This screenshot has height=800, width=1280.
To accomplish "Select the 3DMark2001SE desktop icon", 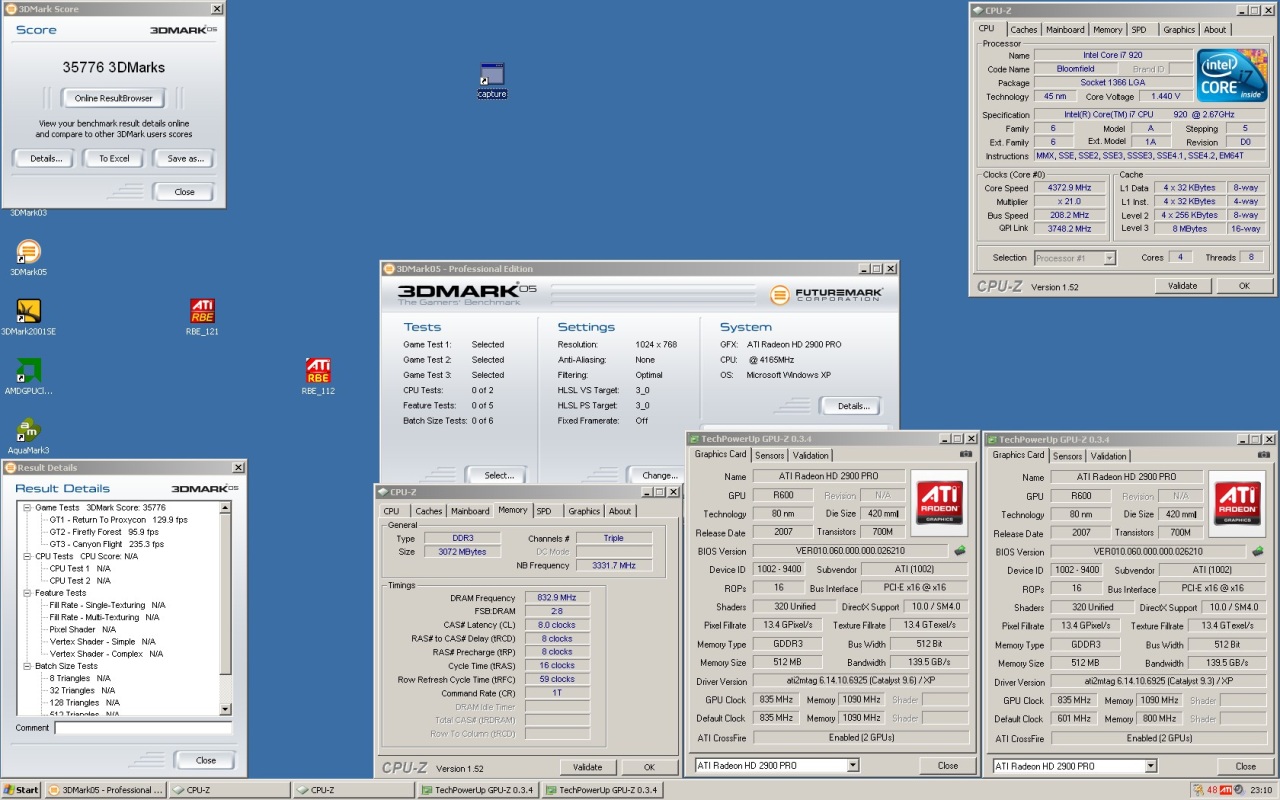I will pyautogui.click(x=29, y=317).
